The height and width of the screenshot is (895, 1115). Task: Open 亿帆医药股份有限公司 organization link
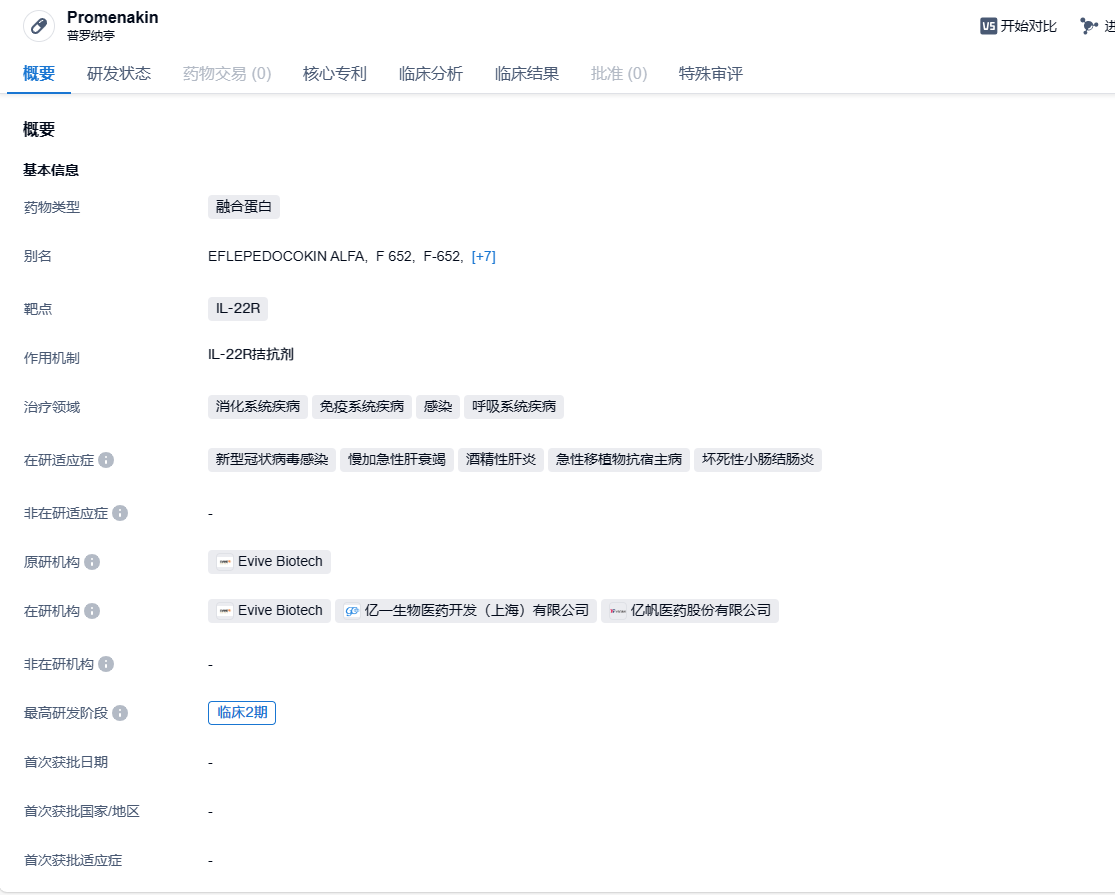click(x=690, y=610)
